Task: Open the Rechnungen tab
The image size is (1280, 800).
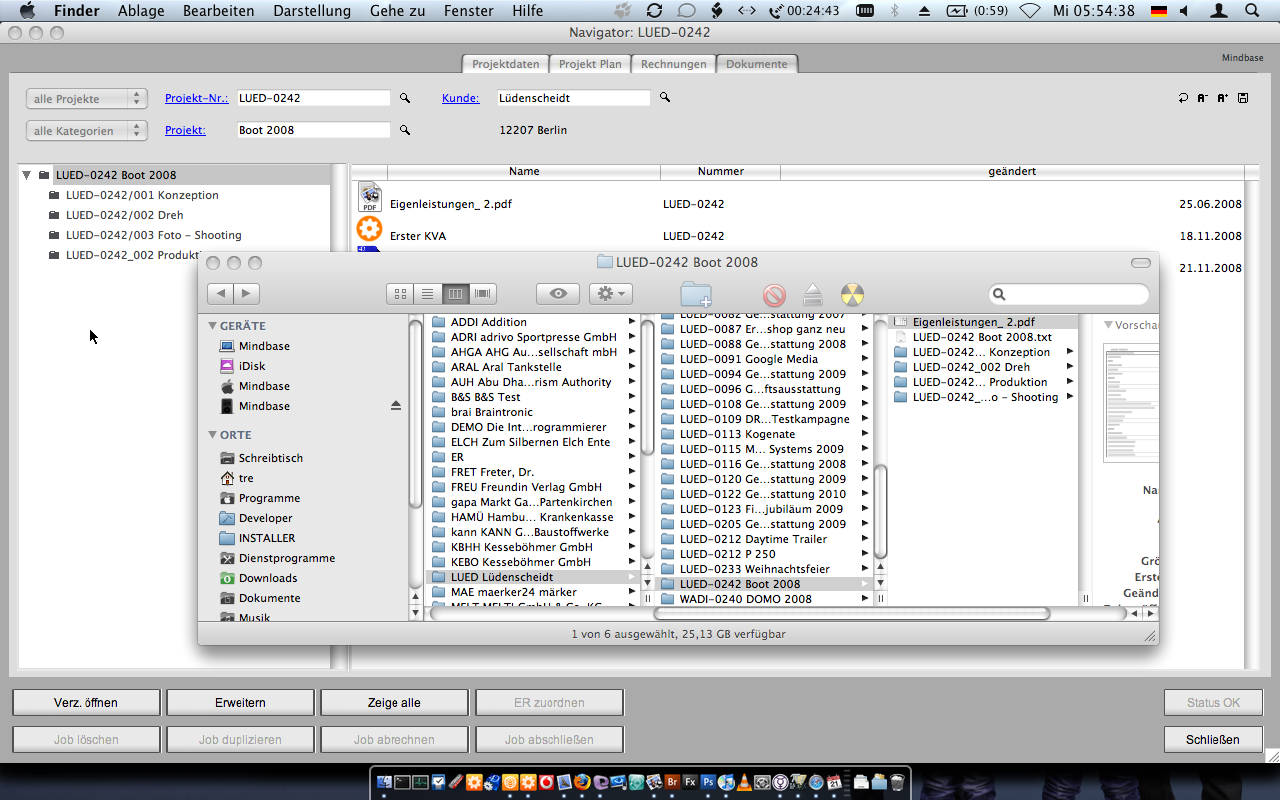Action: pyautogui.click(x=673, y=64)
